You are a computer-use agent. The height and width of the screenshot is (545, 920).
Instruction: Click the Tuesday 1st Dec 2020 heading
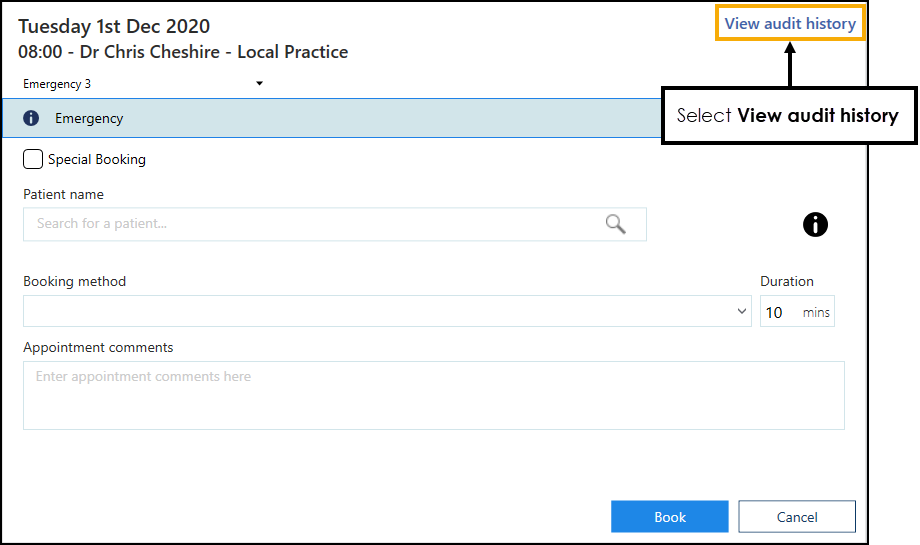pyautogui.click(x=114, y=26)
